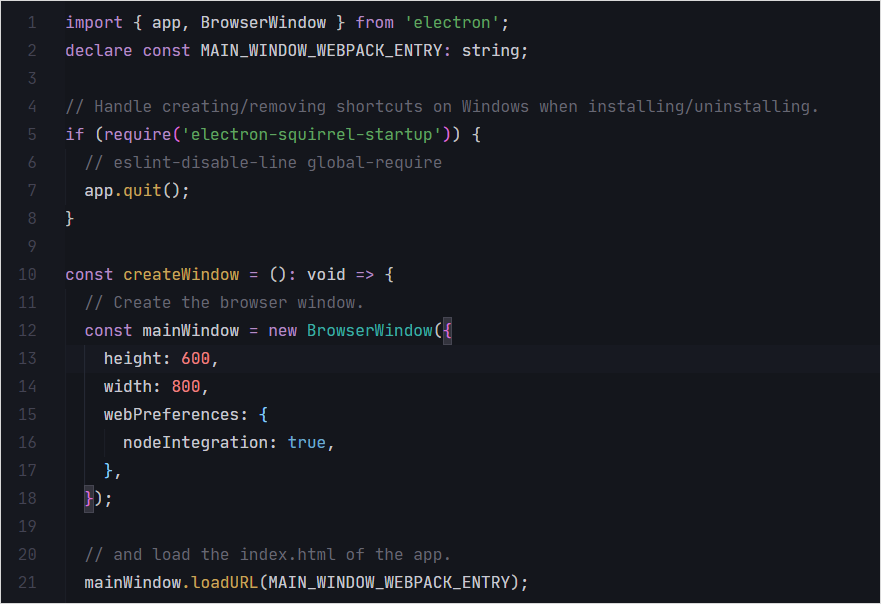Click the closing brace on line 8
Viewport: 881px width, 604px height.
point(69,218)
